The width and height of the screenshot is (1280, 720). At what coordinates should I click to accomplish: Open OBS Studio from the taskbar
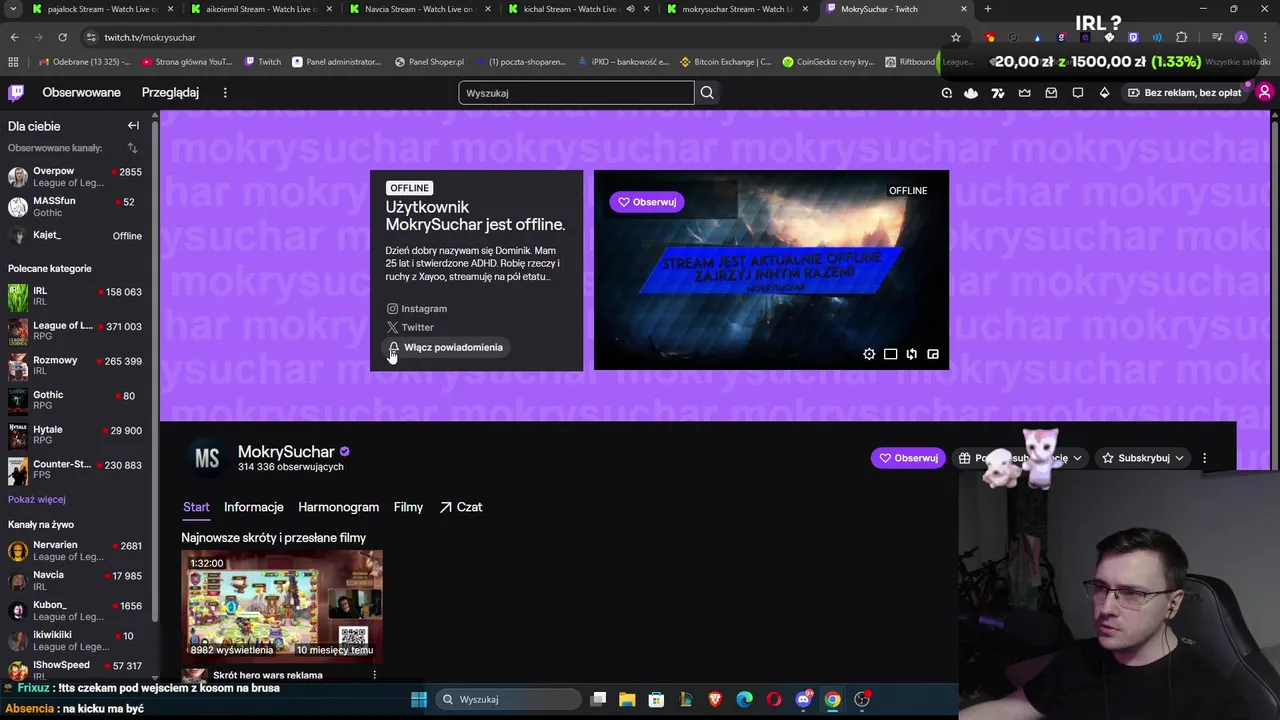click(862, 699)
